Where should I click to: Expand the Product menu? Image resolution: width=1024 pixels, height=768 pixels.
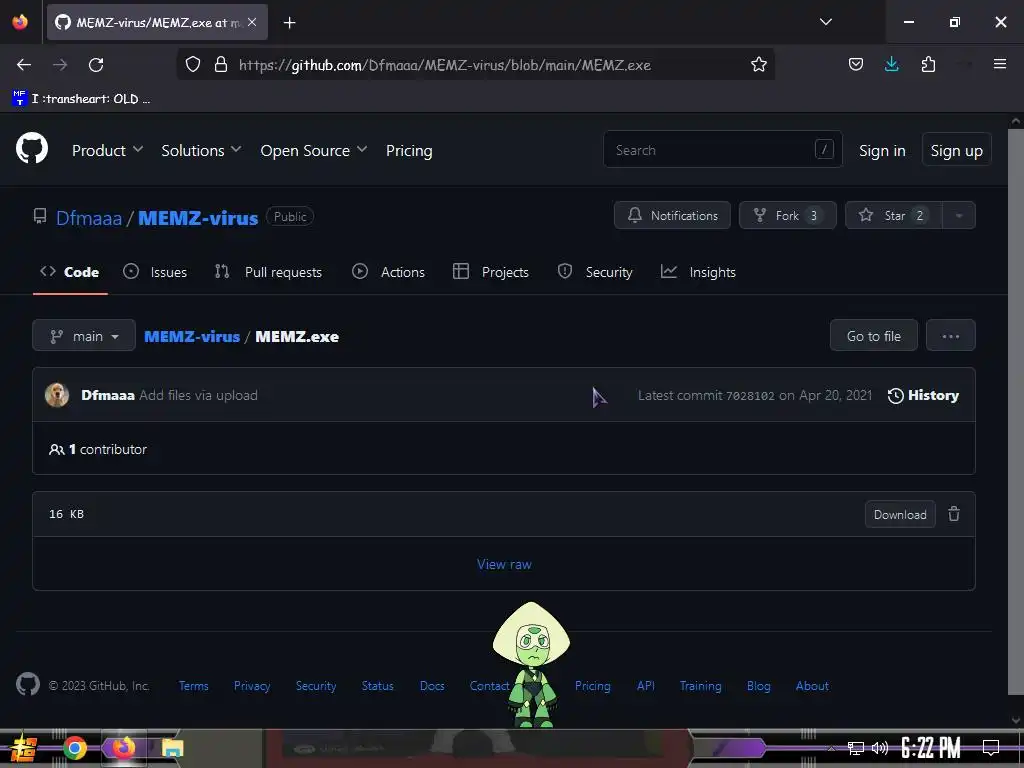[x=107, y=150]
